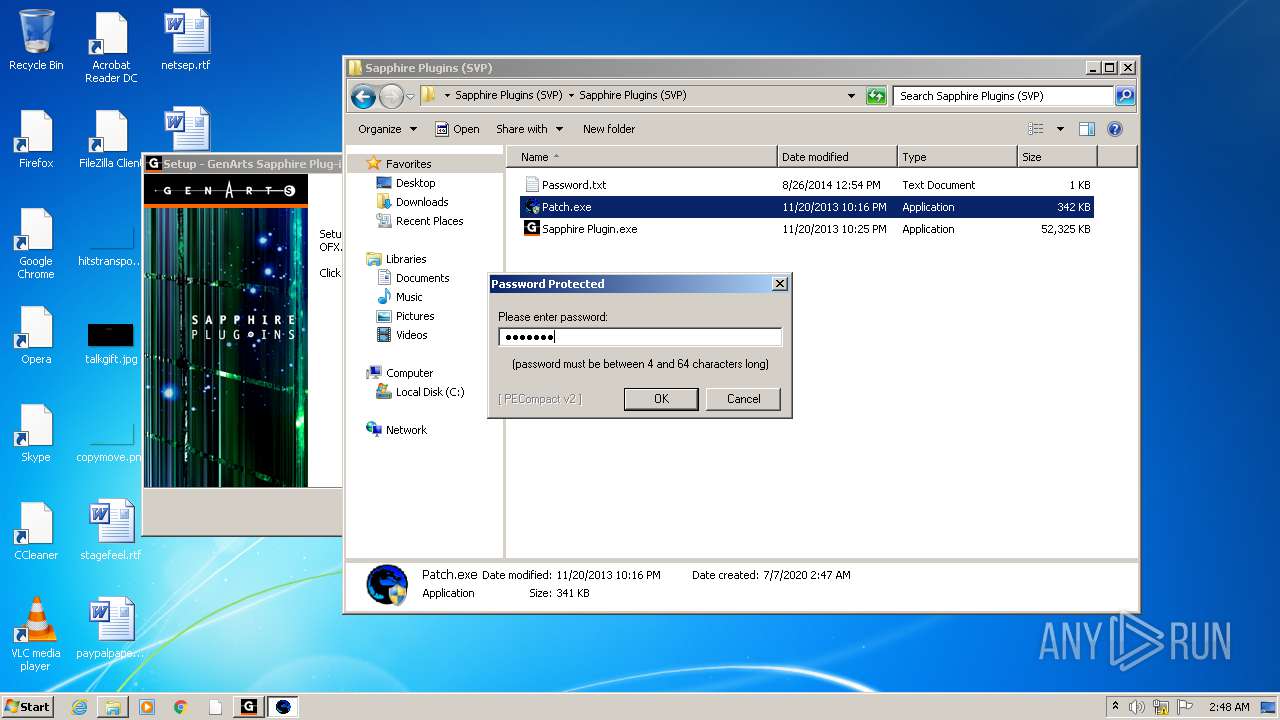
Task: Select Local Disk (C:)
Action: coord(430,392)
